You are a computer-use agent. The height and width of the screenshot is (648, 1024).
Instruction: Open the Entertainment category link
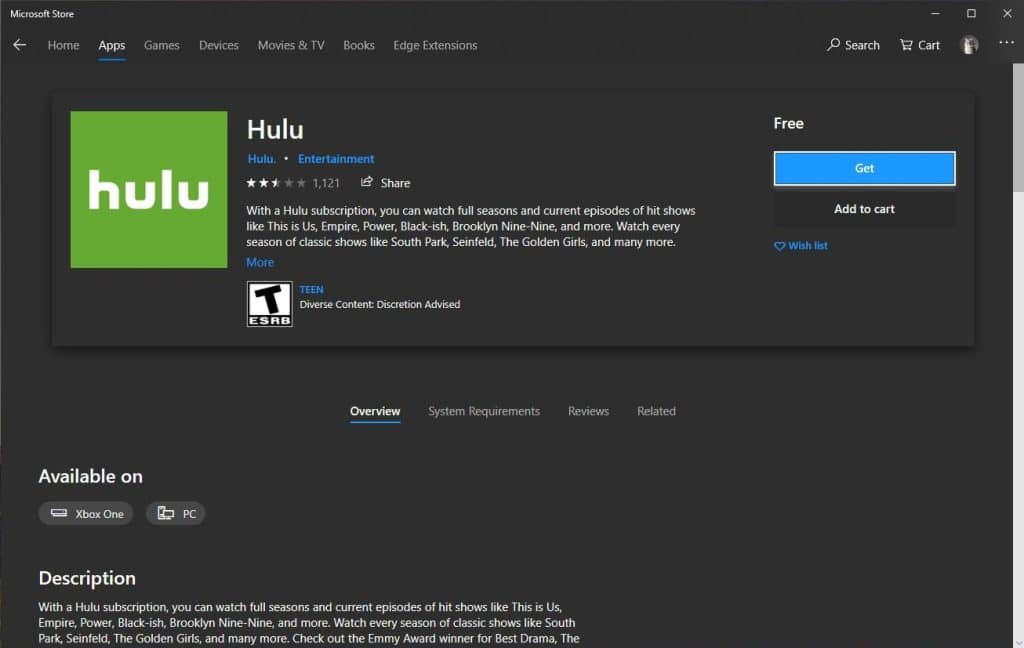pyautogui.click(x=336, y=159)
